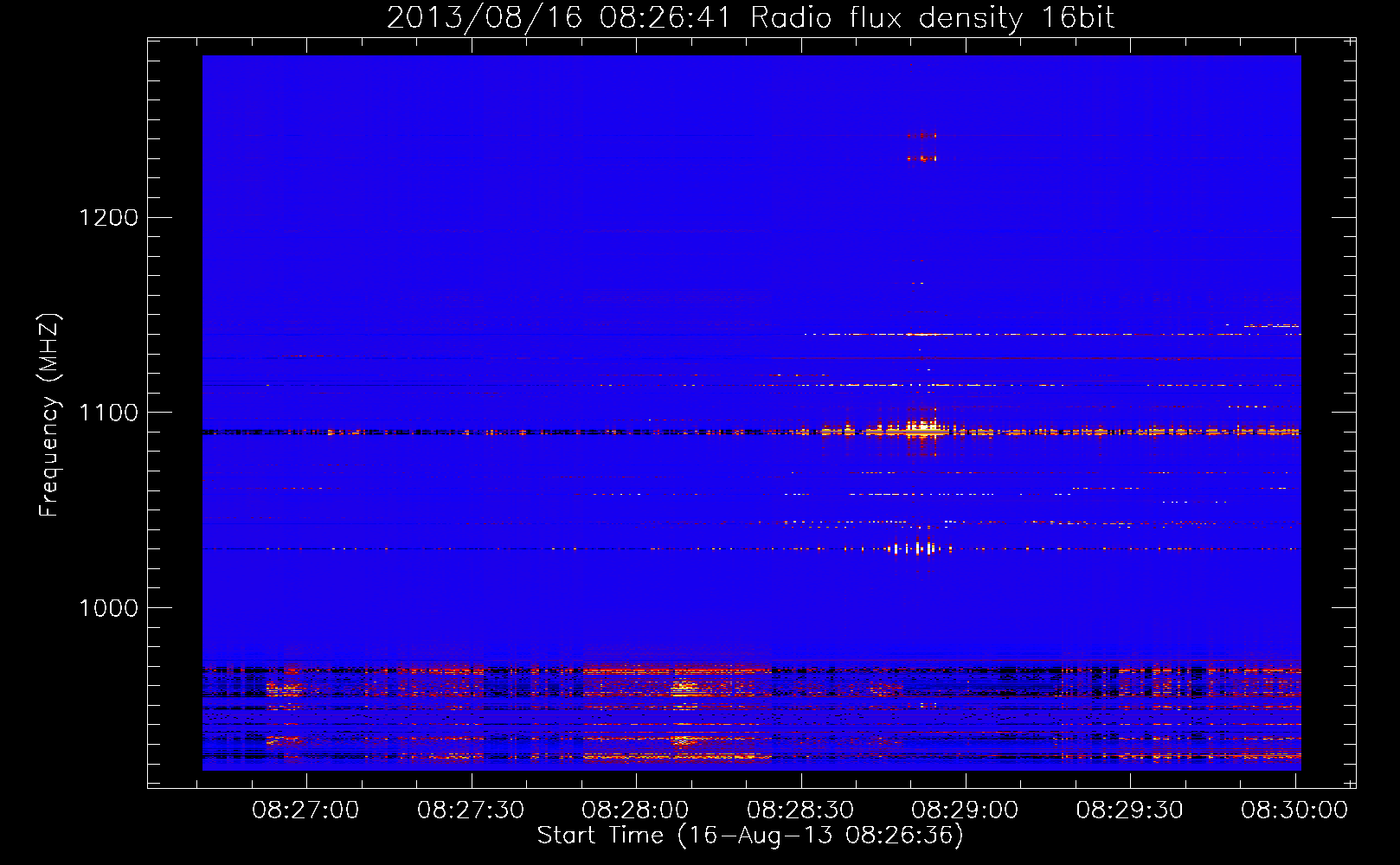Click the yellow emission near 960 MHz at 08:28:08

point(684,689)
